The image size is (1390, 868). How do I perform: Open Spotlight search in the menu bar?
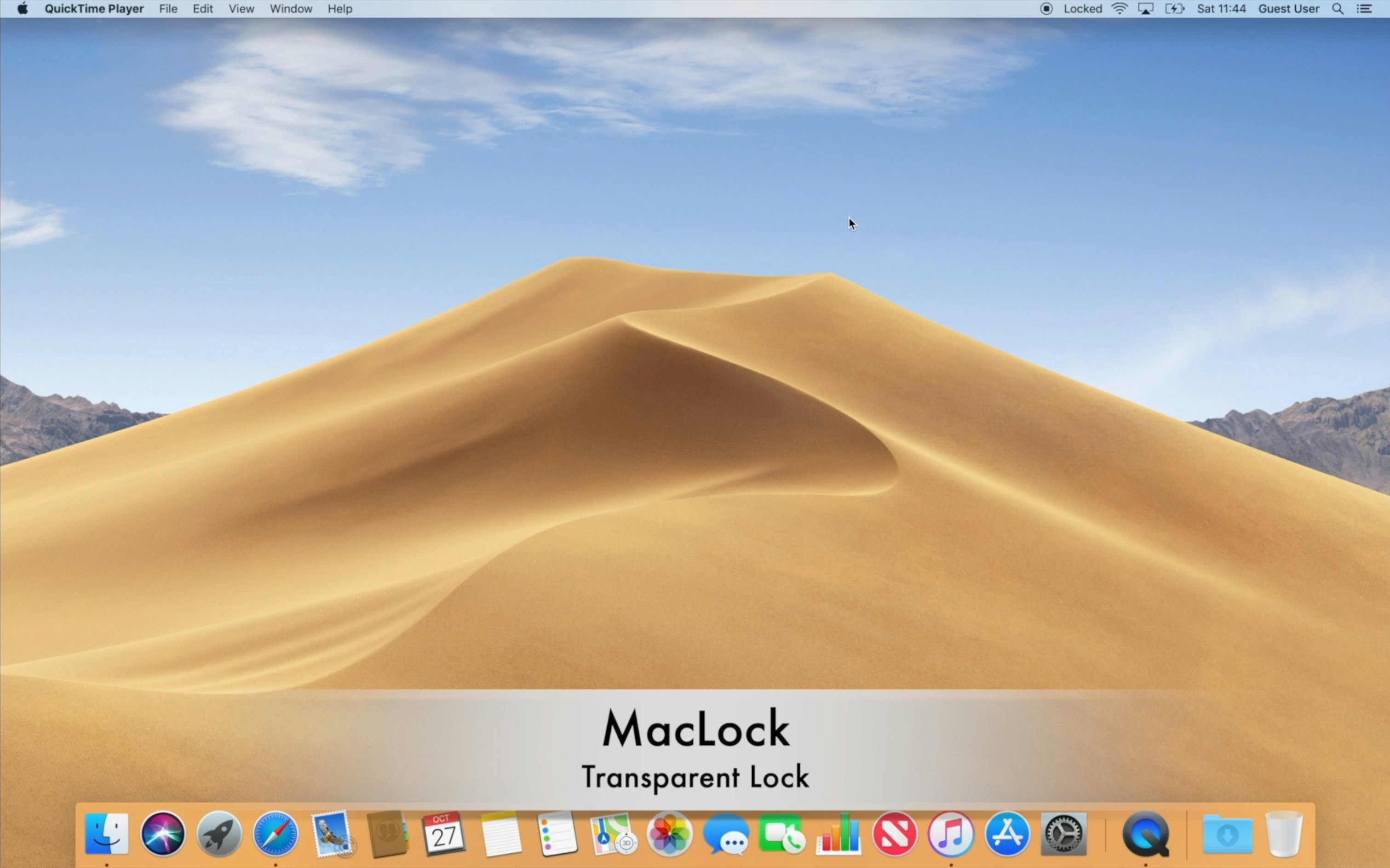[x=1338, y=9]
